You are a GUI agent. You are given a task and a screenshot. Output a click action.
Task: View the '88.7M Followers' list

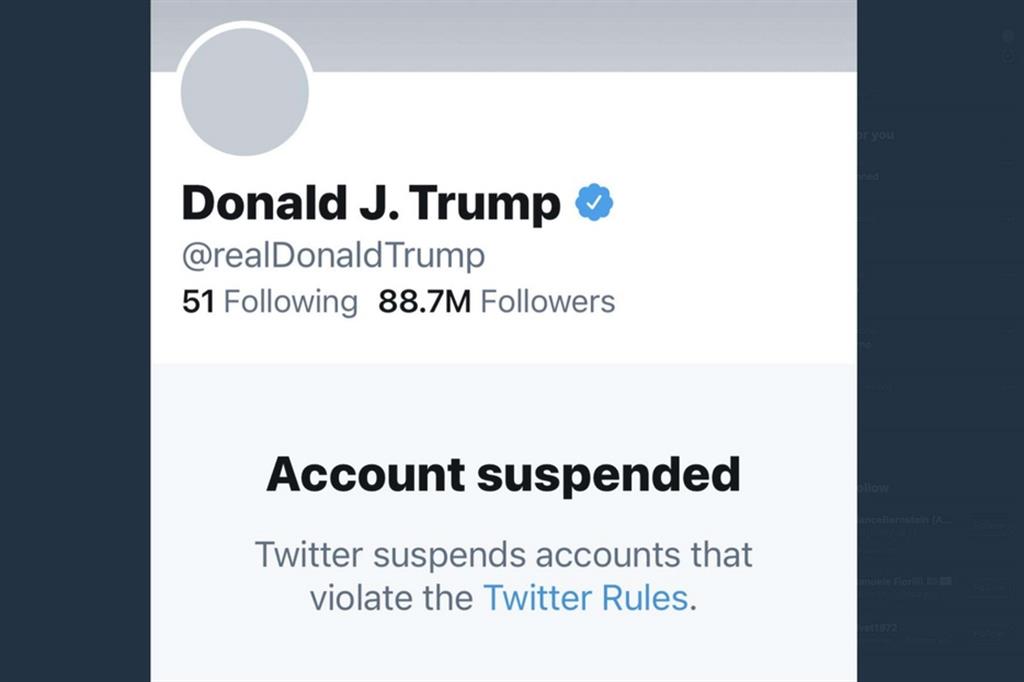point(496,302)
